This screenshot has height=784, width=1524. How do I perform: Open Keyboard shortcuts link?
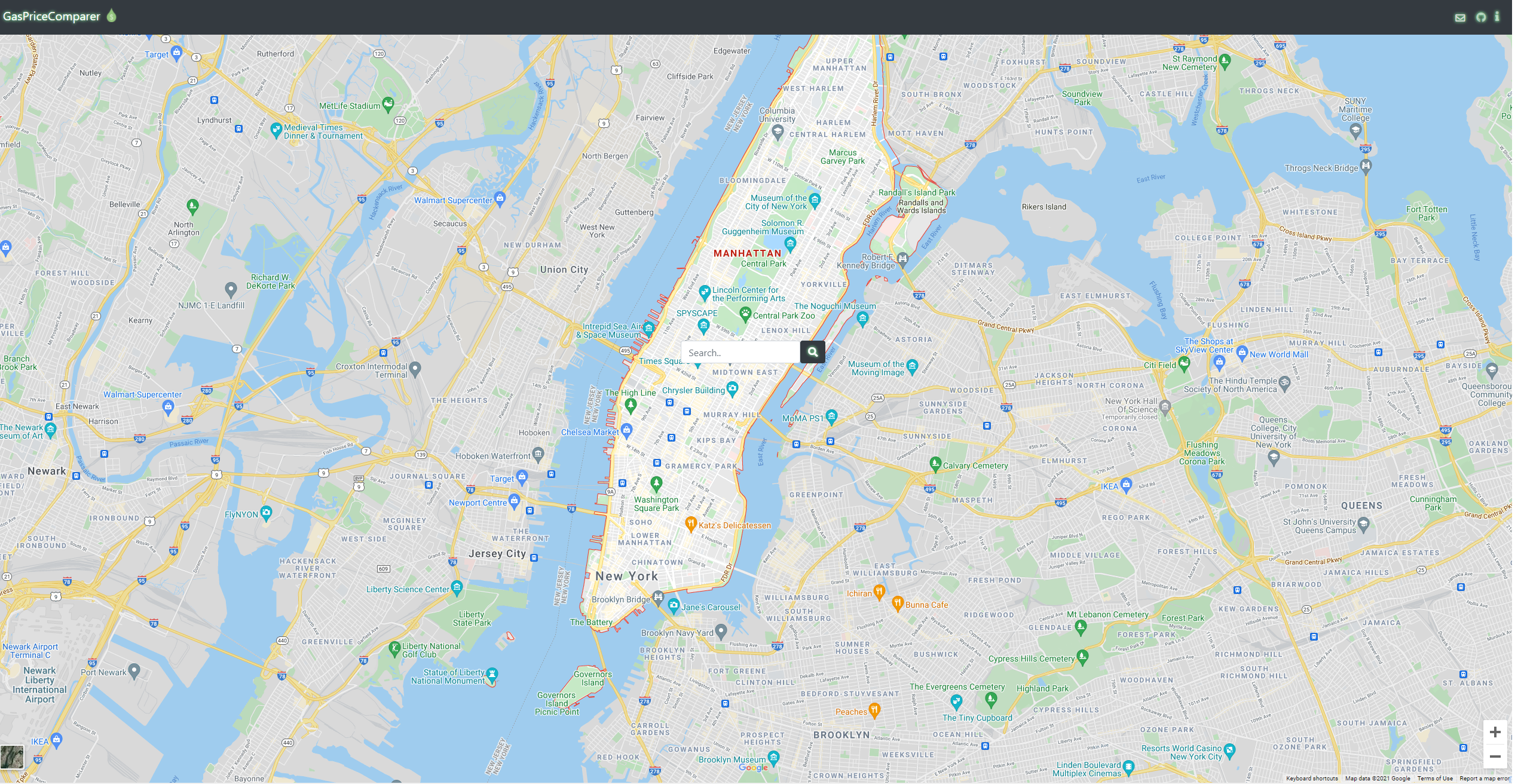[x=1311, y=778]
